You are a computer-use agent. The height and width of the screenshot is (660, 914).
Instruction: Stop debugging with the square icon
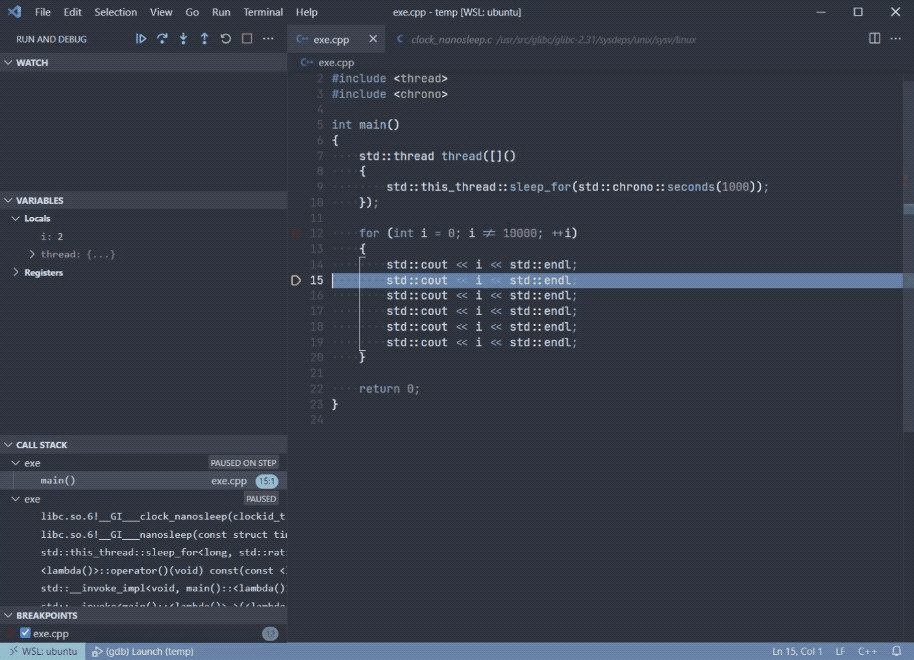coord(247,39)
